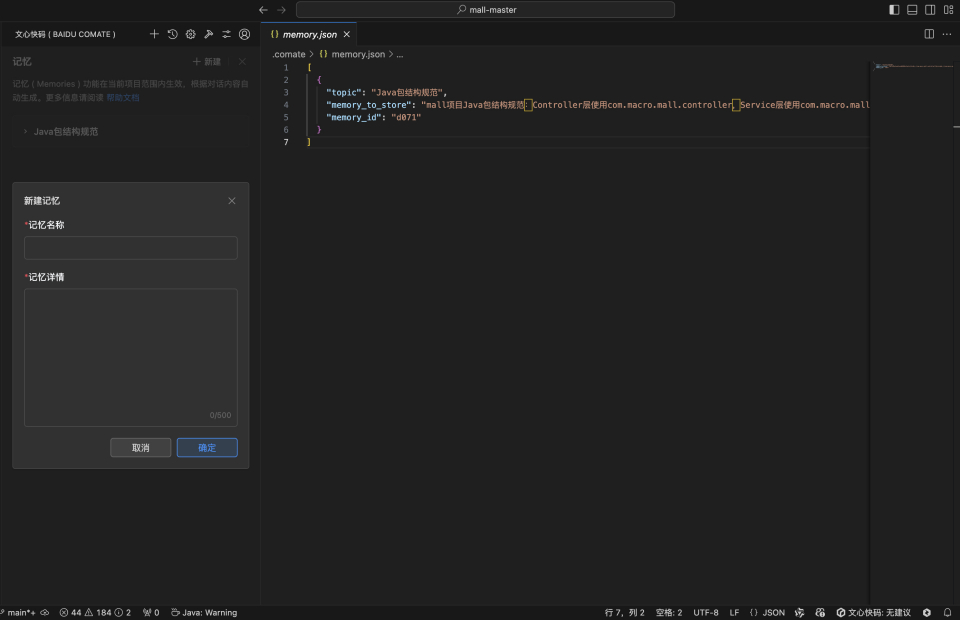Open Comate settings gear icon
The image size is (960, 620).
pos(190,34)
